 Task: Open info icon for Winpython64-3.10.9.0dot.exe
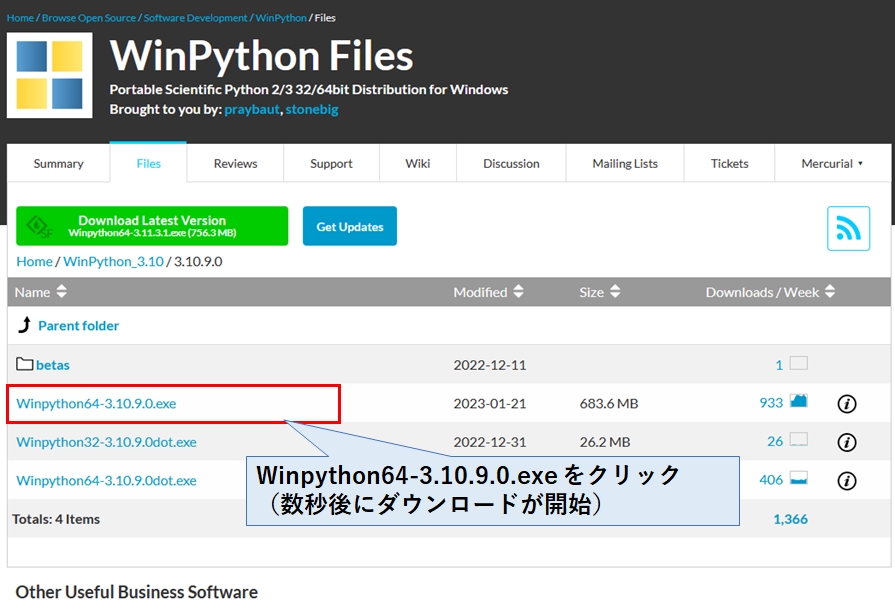[846, 480]
